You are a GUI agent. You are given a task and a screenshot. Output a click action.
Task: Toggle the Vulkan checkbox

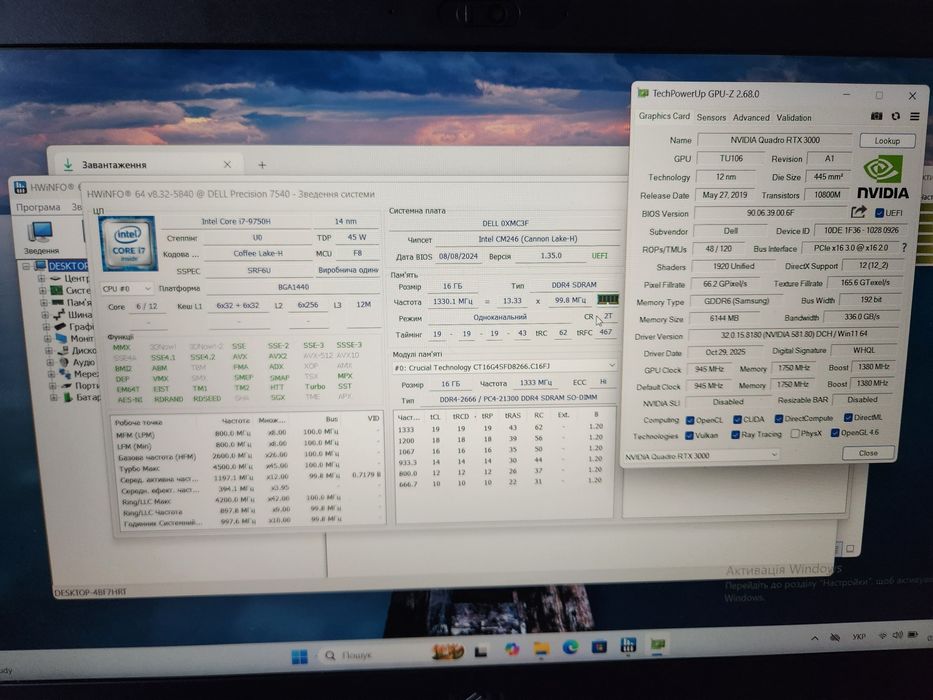point(689,436)
